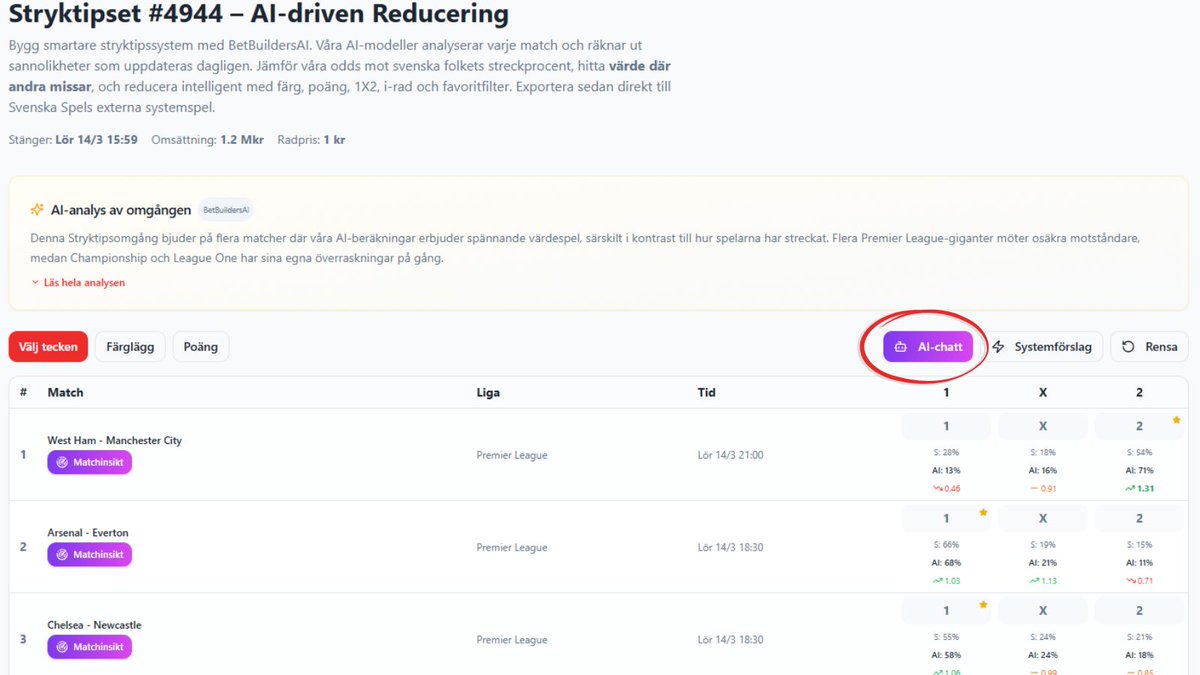Click the BetBuildersAI badge
This screenshot has height=675, width=1200.
point(226,210)
